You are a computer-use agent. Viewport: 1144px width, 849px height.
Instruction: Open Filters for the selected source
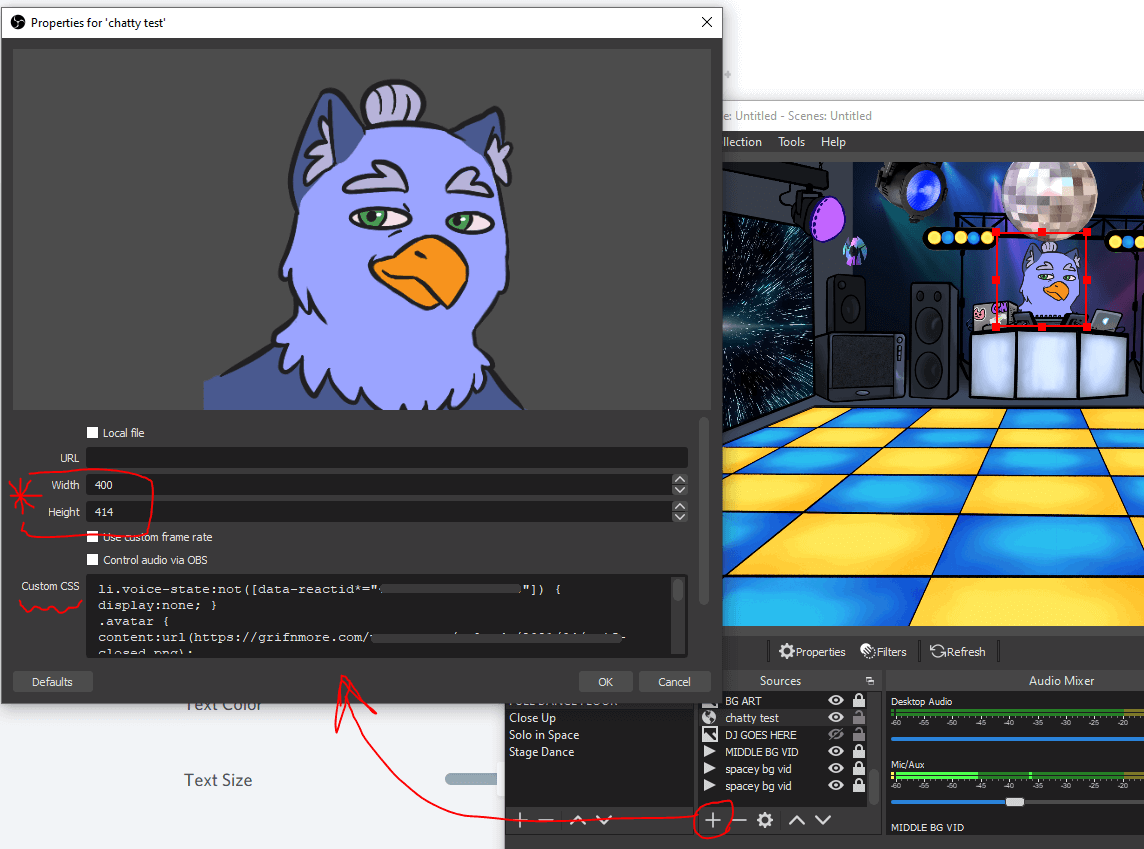[883, 651]
